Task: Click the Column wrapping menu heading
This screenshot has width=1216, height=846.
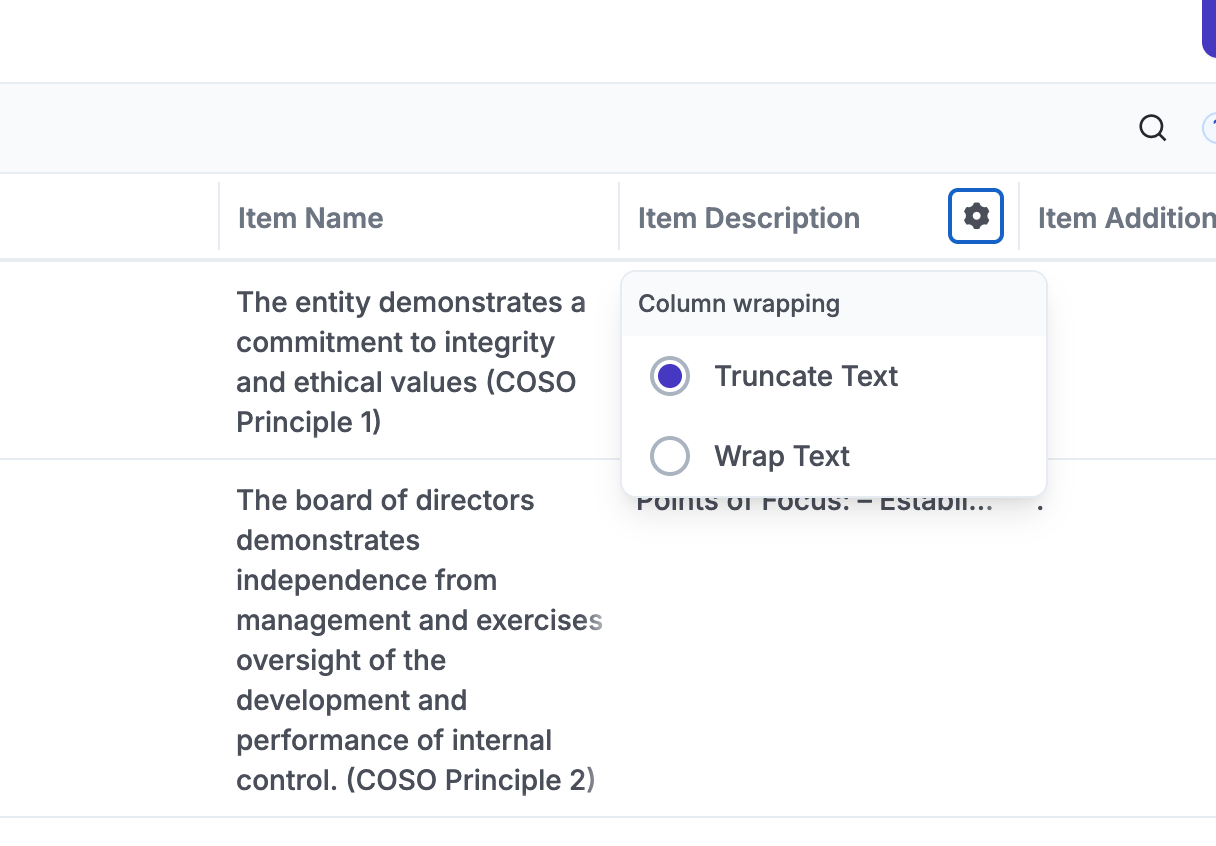Action: (739, 304)
